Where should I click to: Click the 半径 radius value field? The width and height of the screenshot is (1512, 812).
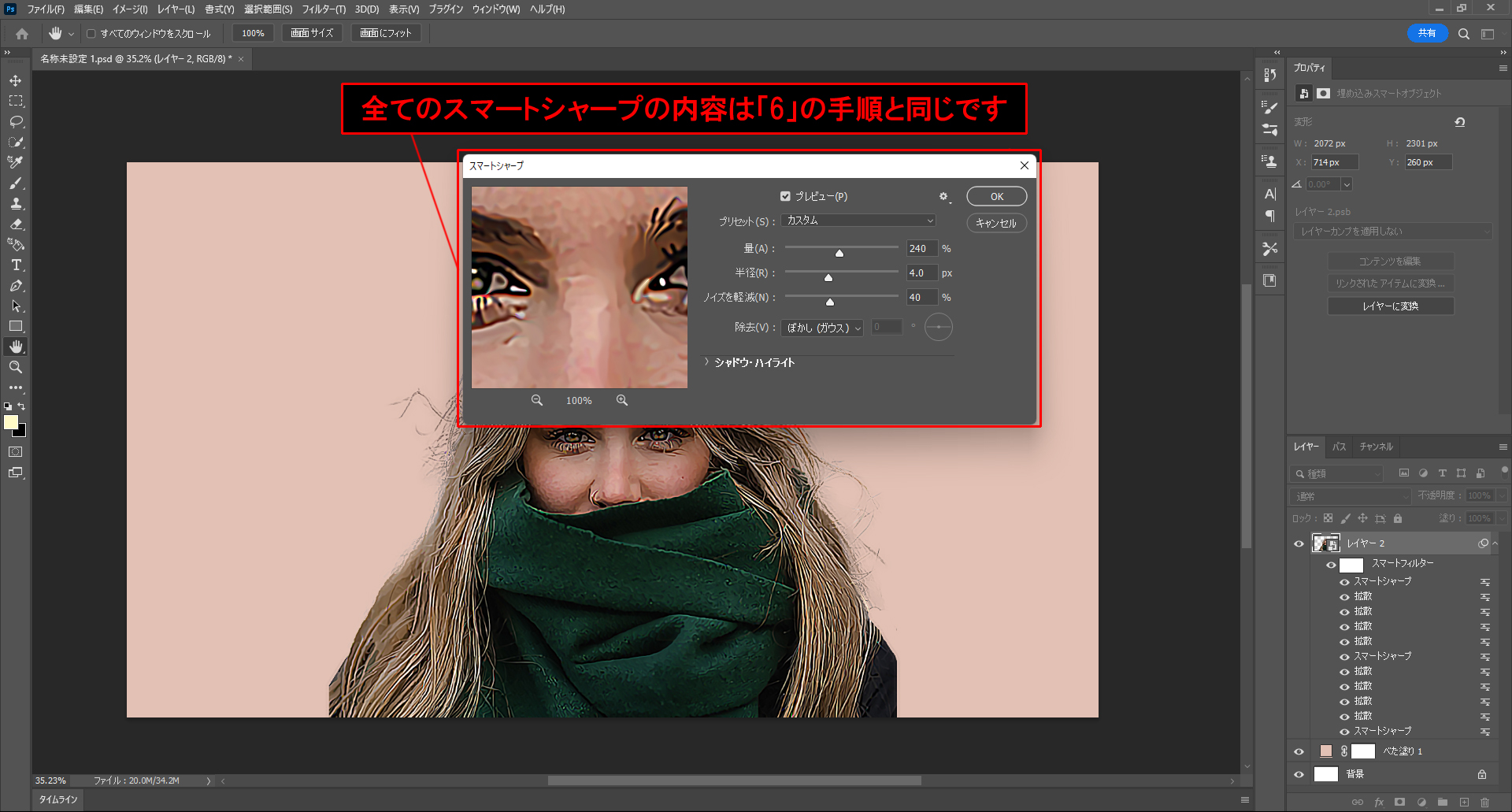[921, 273]
